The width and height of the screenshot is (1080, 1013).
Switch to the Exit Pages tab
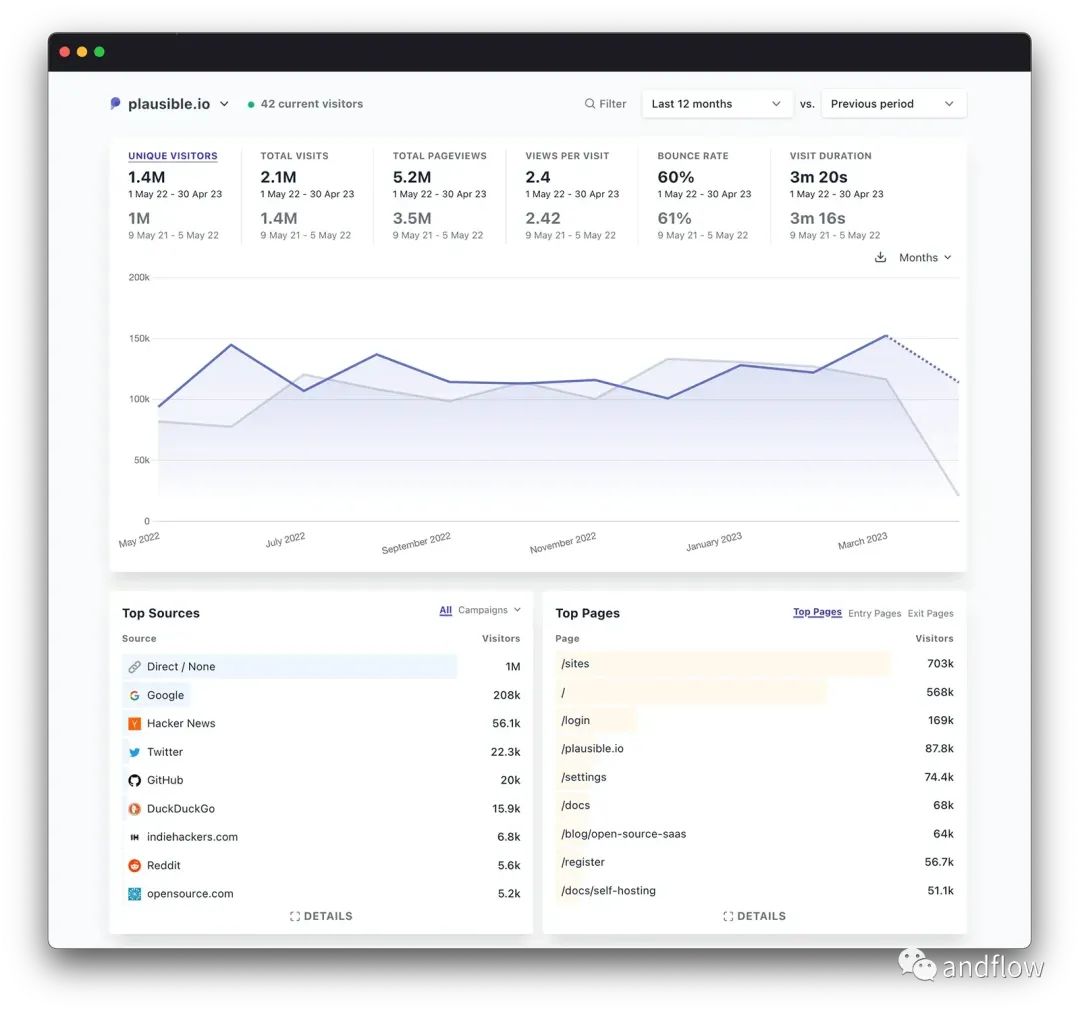(x=930, y=613)
